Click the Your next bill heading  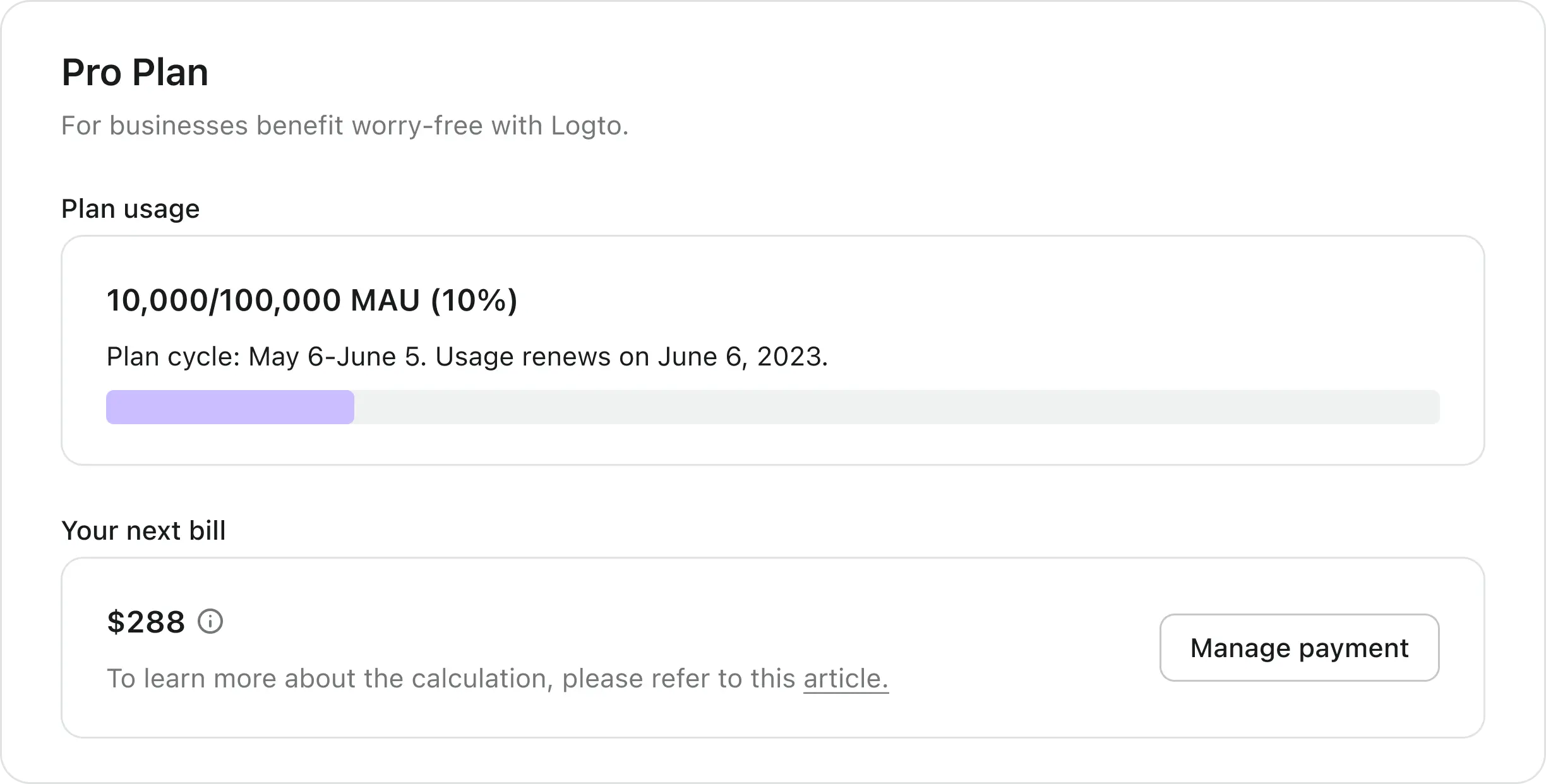pos(143,530)
